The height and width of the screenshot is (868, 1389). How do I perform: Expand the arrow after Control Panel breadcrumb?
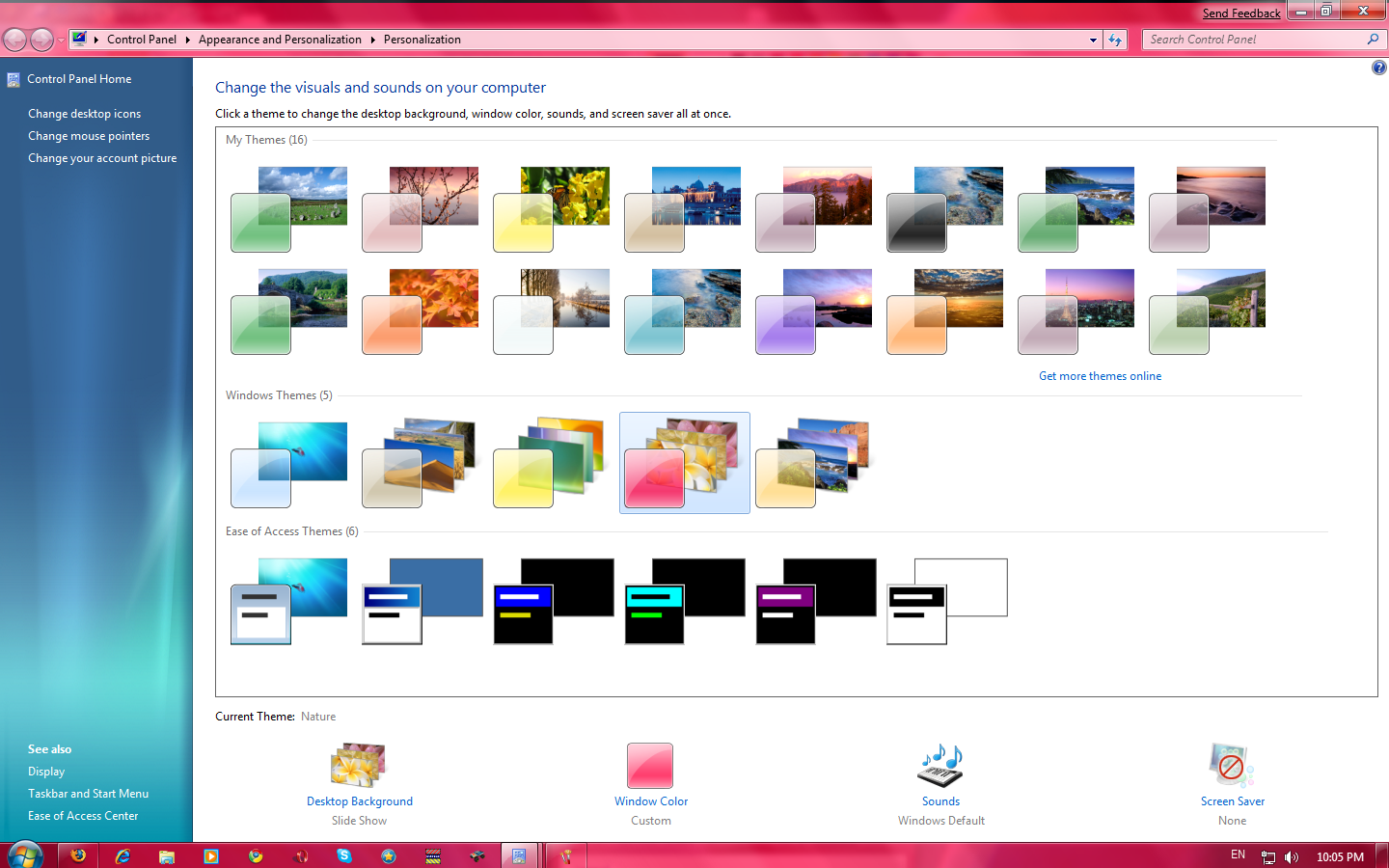[187, 40]
